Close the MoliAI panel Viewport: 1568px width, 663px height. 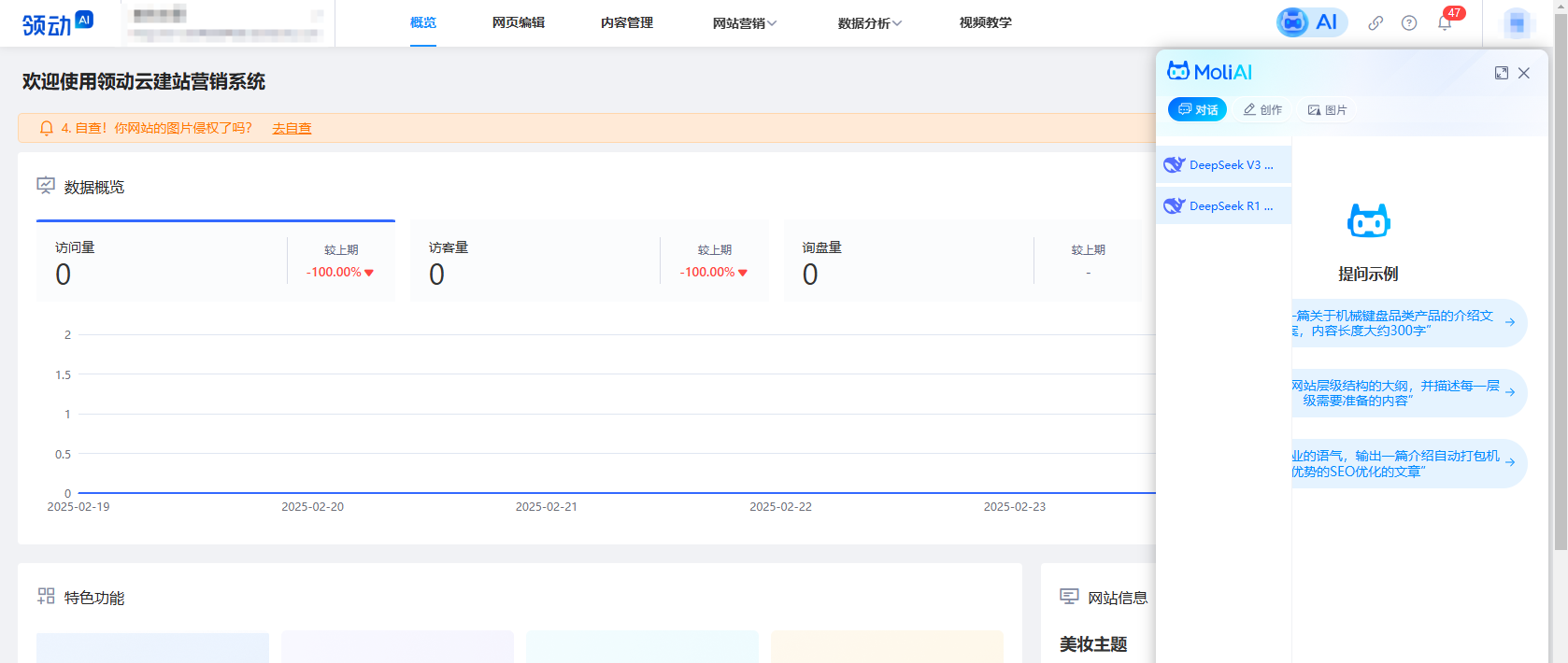(x=1524, y=73)
